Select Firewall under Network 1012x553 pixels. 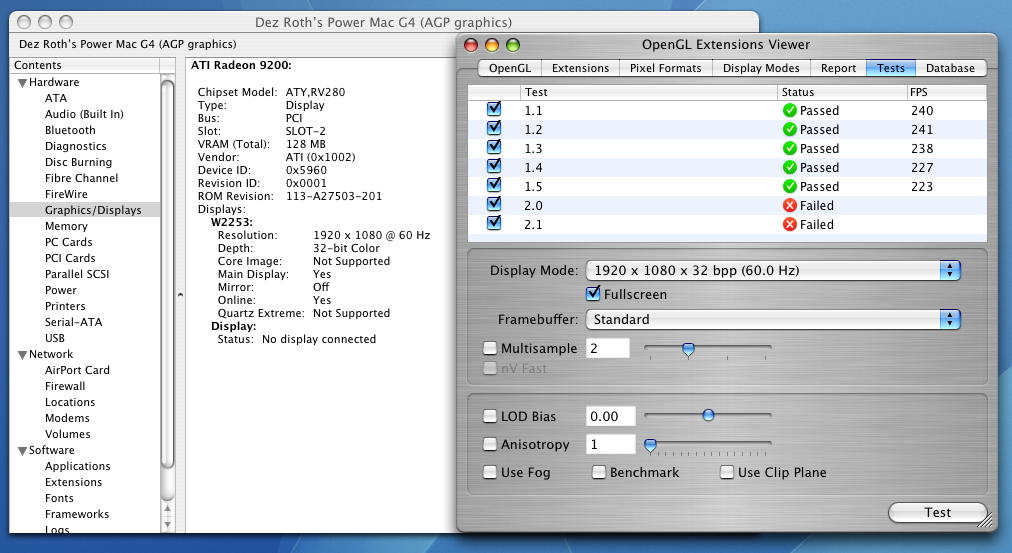pyautogui.click(x=65, y=387)
